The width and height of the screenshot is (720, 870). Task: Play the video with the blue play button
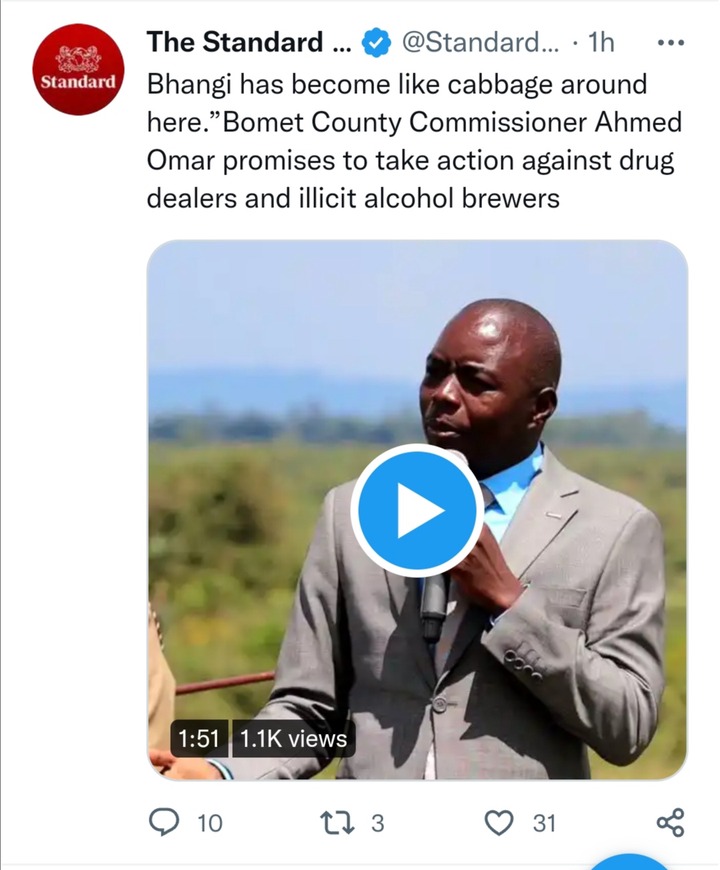(x=417, y=510)
